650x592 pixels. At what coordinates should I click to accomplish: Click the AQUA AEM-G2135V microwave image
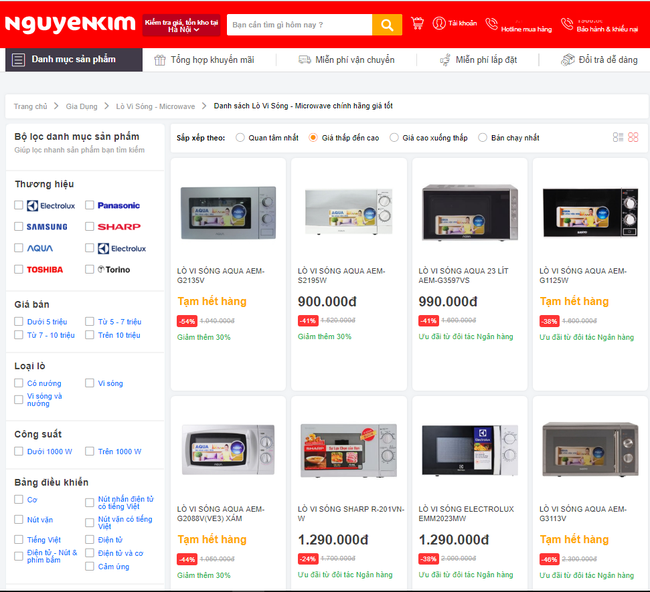[x=228, y=213]
